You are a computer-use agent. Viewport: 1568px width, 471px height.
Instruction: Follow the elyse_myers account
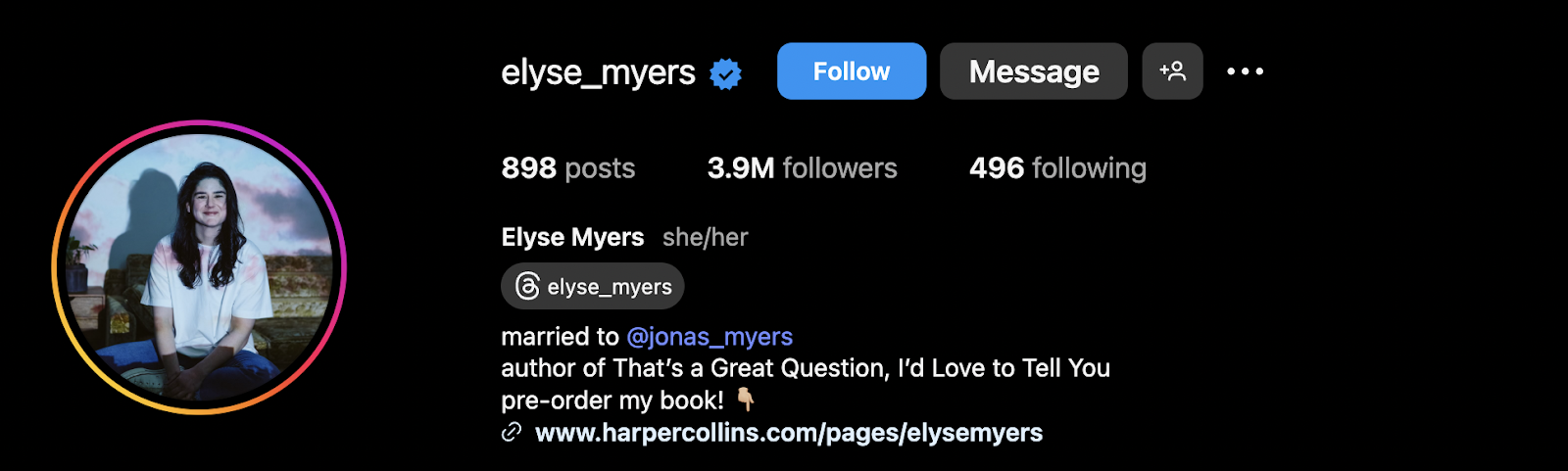852,71
